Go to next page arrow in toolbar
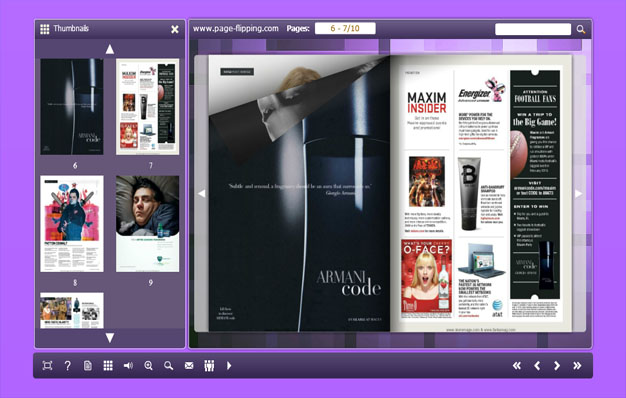The image size is (626, 398). (557, 365)
